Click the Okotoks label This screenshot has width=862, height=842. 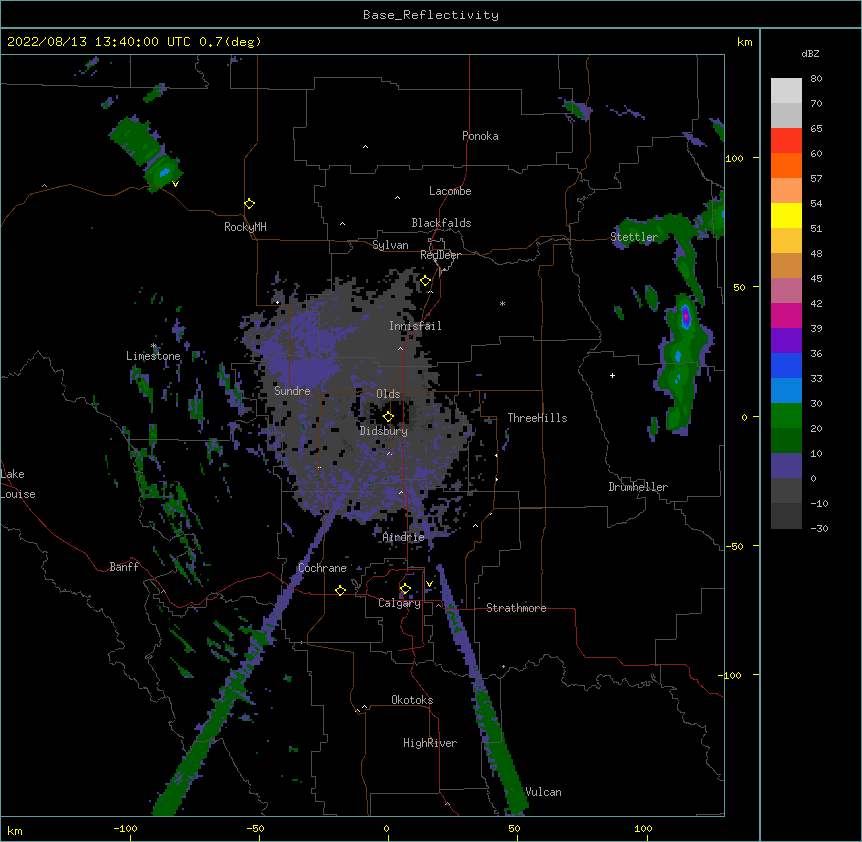[412, 700]
